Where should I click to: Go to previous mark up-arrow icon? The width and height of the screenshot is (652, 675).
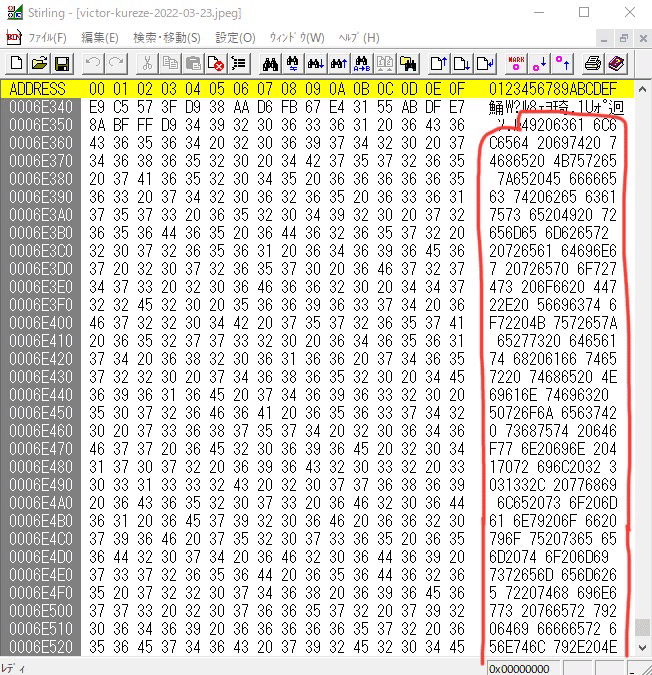click(562, 64)
